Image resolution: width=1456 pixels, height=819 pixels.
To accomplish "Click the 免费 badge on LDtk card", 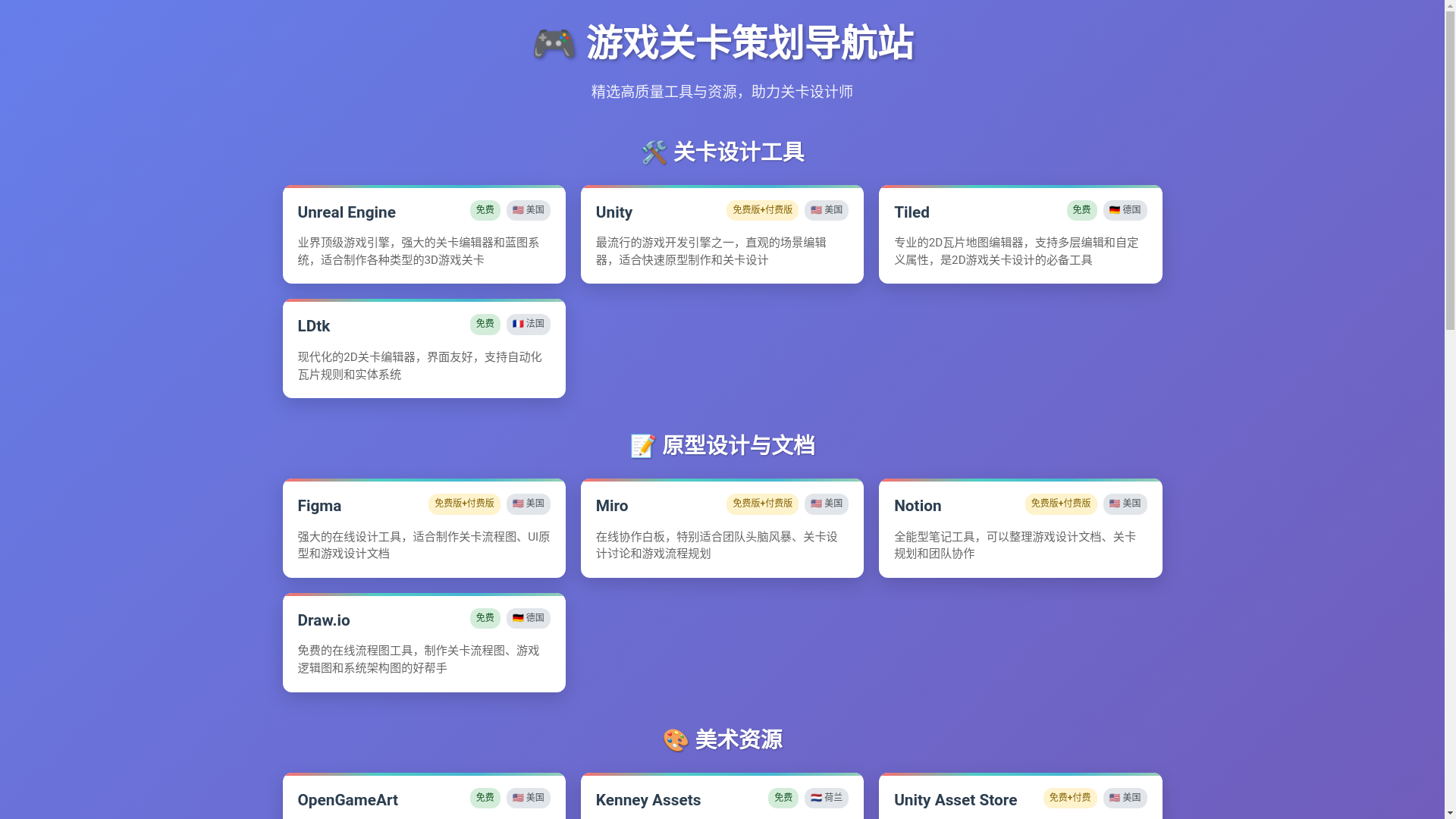I will pos(485,325).
